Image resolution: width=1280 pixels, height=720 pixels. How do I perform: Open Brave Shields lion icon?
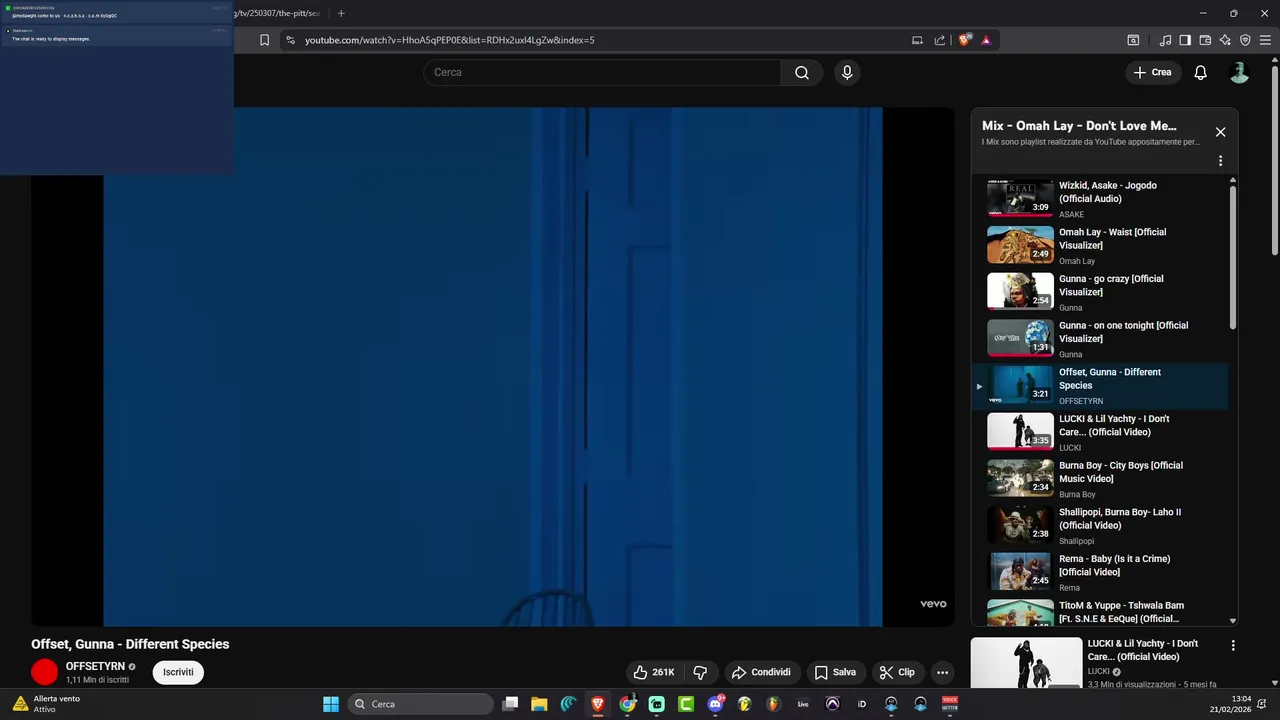pos(964,40)
